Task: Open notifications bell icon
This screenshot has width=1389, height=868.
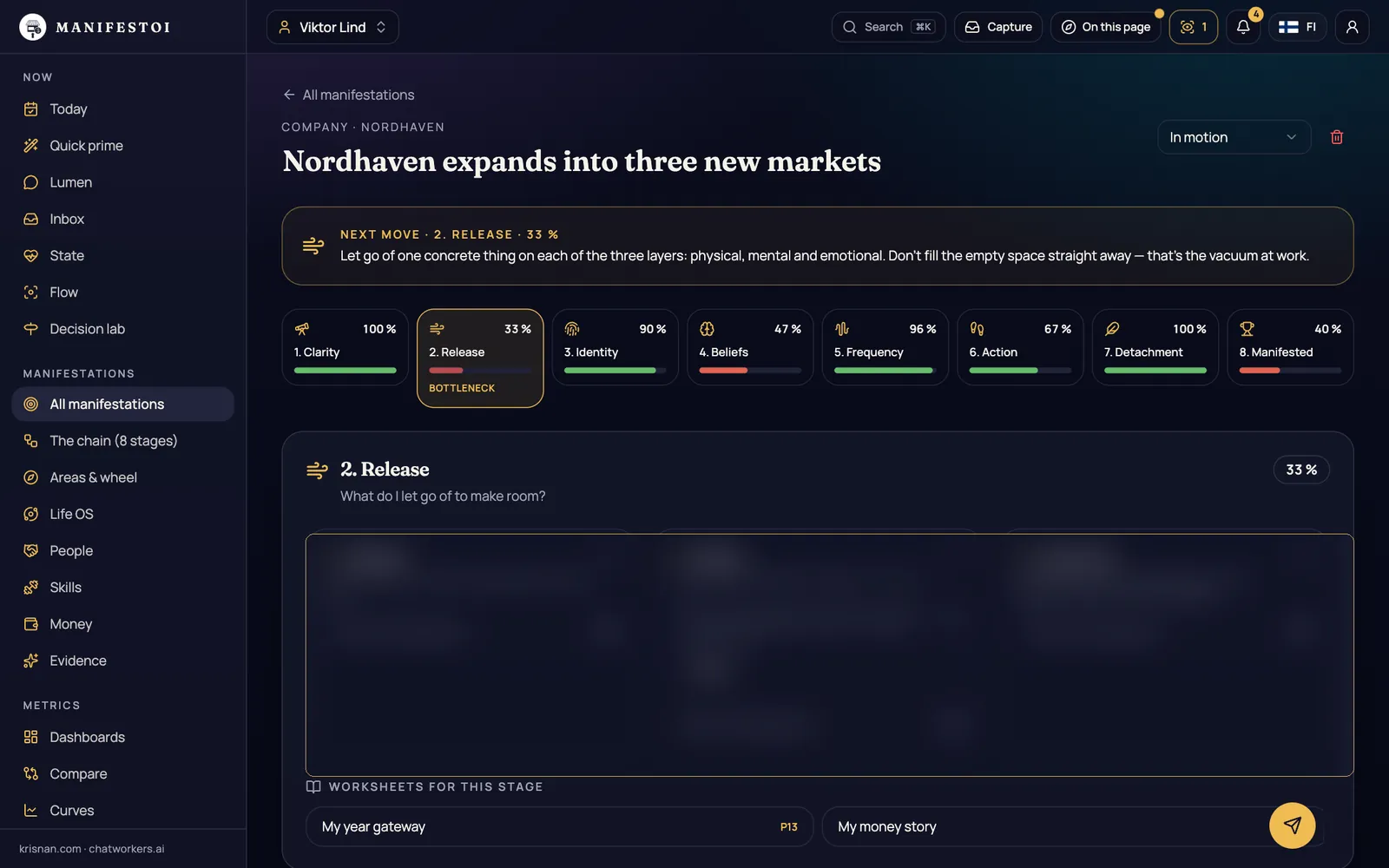Action: (1243, 27)
